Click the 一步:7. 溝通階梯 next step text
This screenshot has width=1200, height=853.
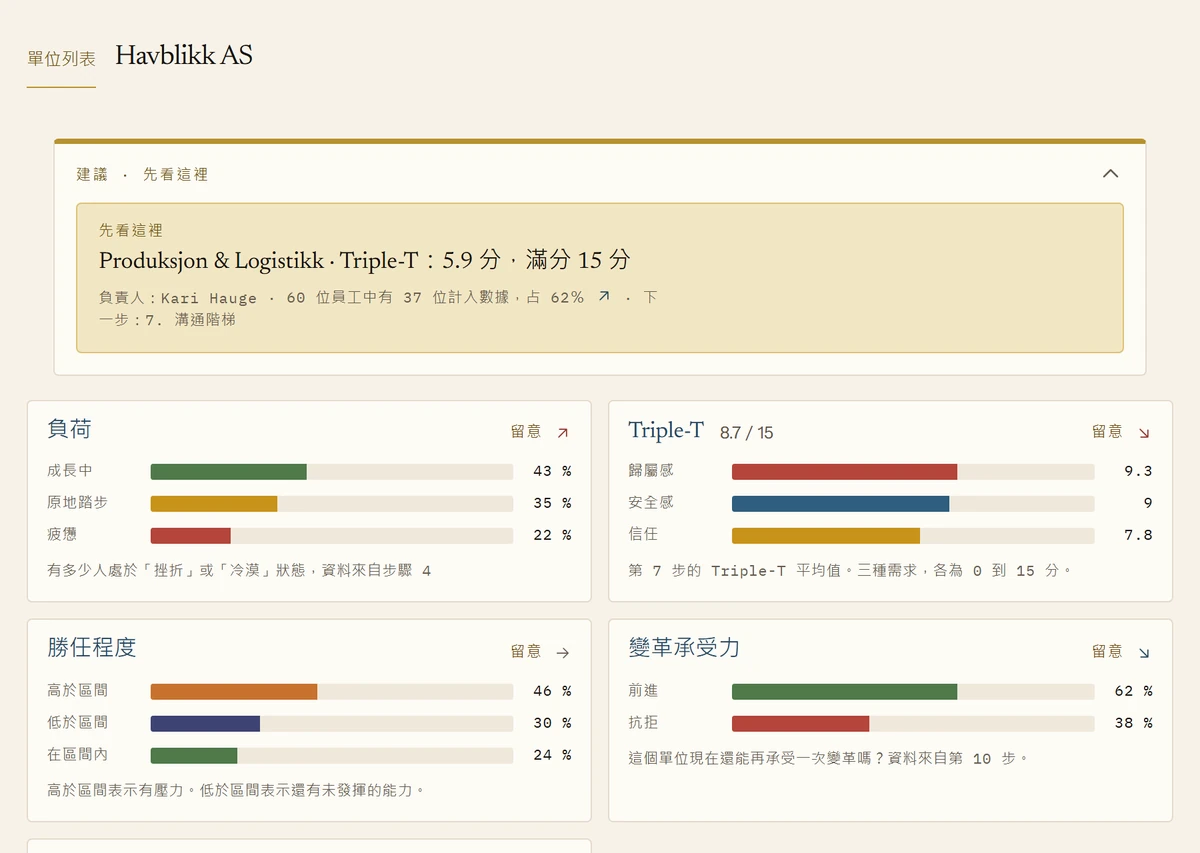168,320
